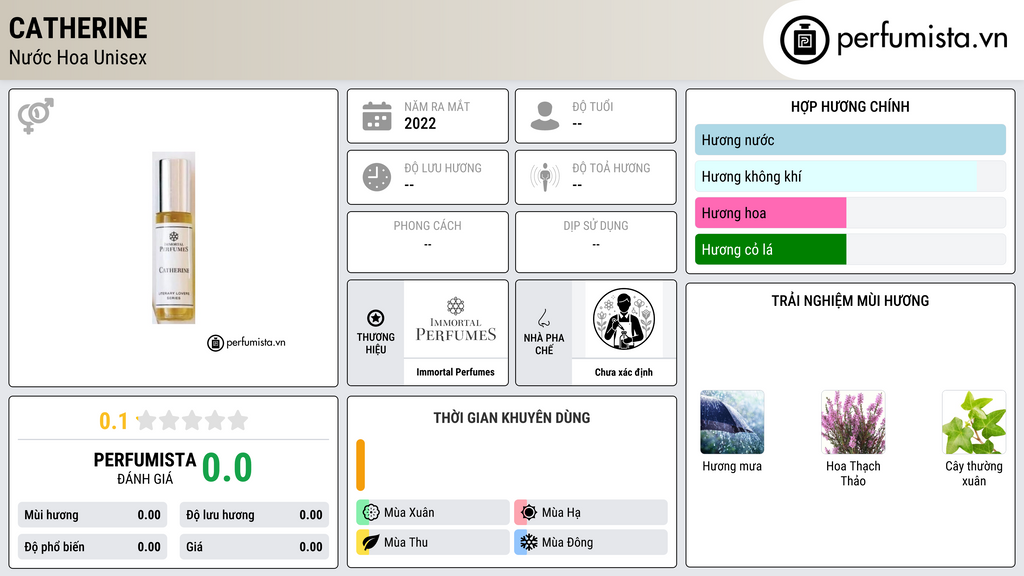Select the Mùa Thu season label
This screenshot has width=1024, height=576.
pos(406,542)
